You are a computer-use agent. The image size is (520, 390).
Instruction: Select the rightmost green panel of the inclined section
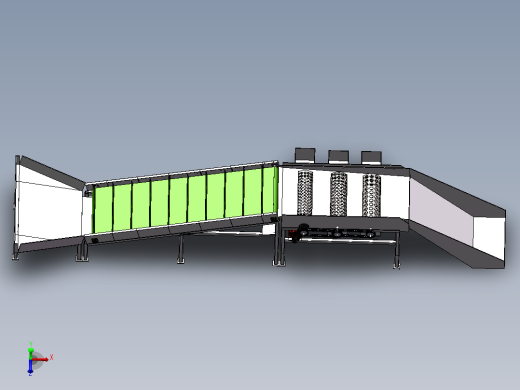(270, 190)
